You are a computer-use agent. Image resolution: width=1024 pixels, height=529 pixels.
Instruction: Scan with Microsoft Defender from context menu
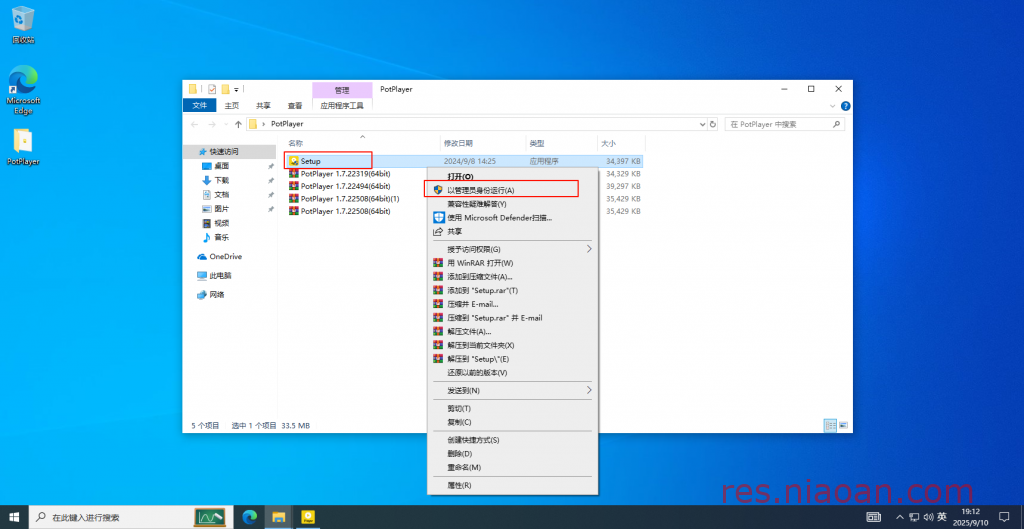pos(513,217)
